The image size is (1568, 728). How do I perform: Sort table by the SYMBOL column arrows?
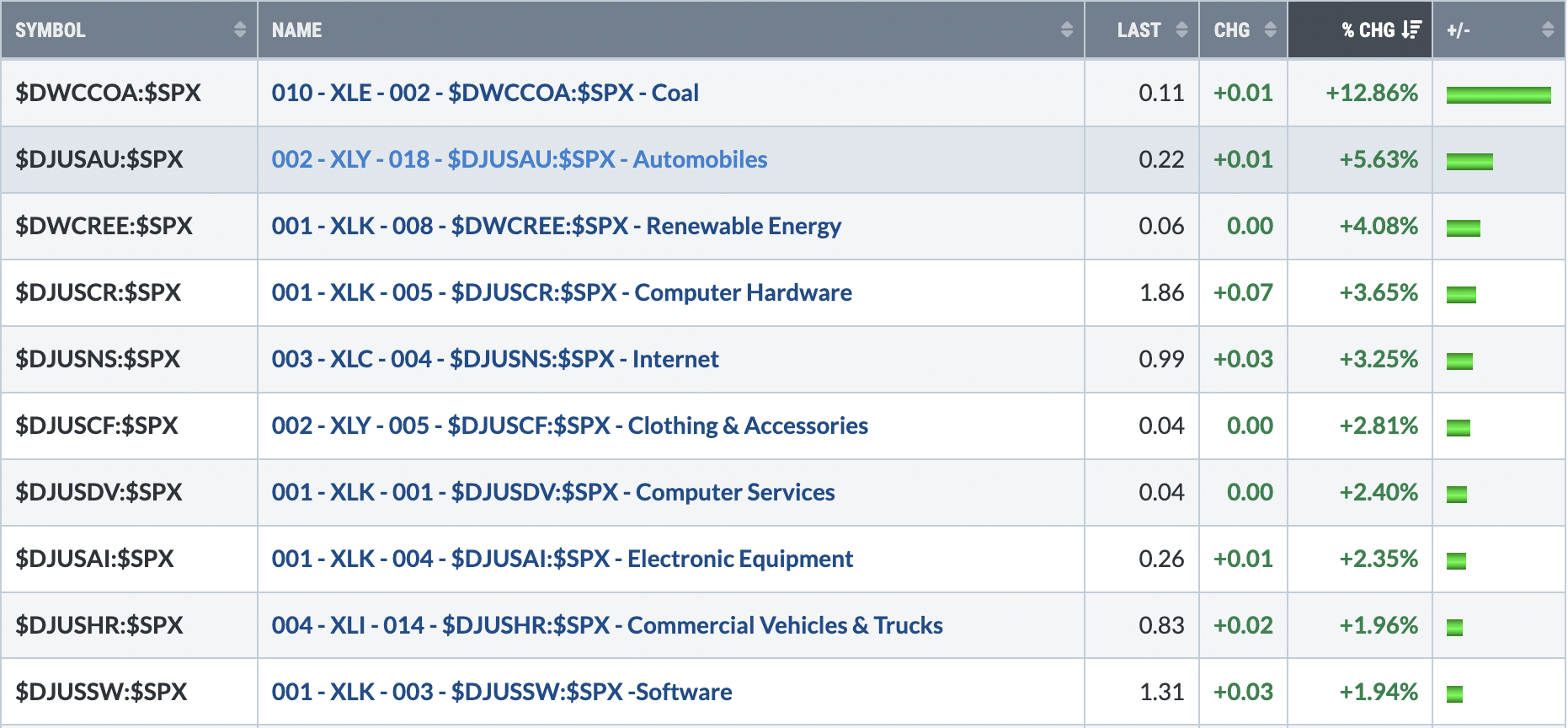click(x=240, y=30)
